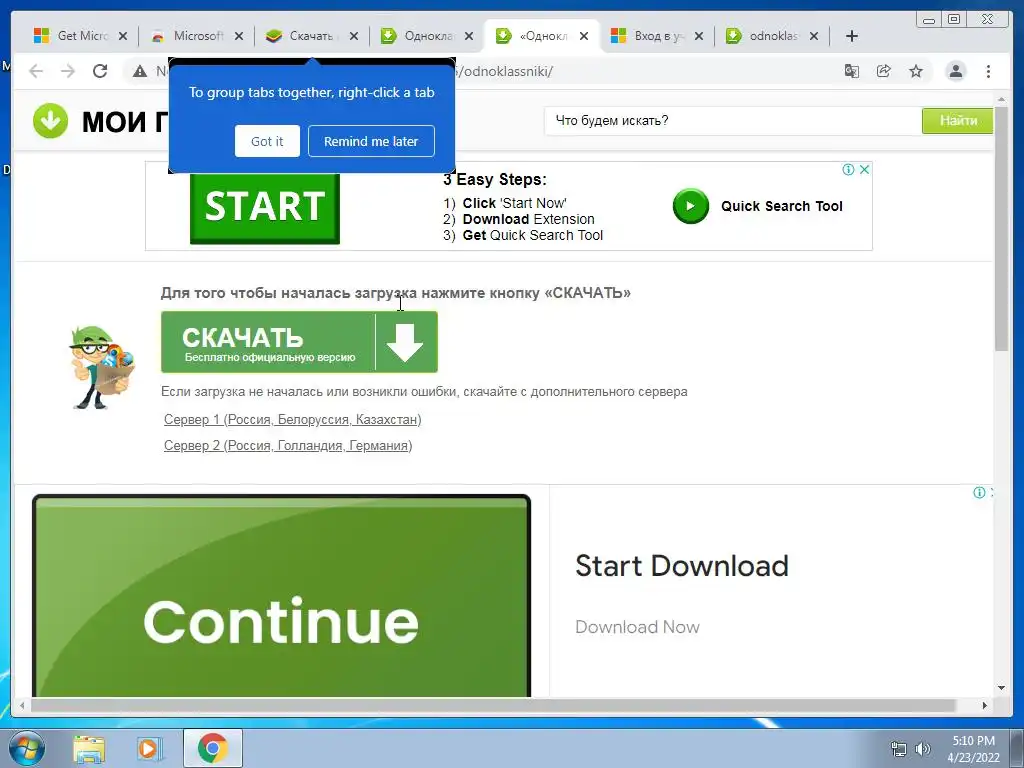Click the cartoon mascot image

click(102, 367)
